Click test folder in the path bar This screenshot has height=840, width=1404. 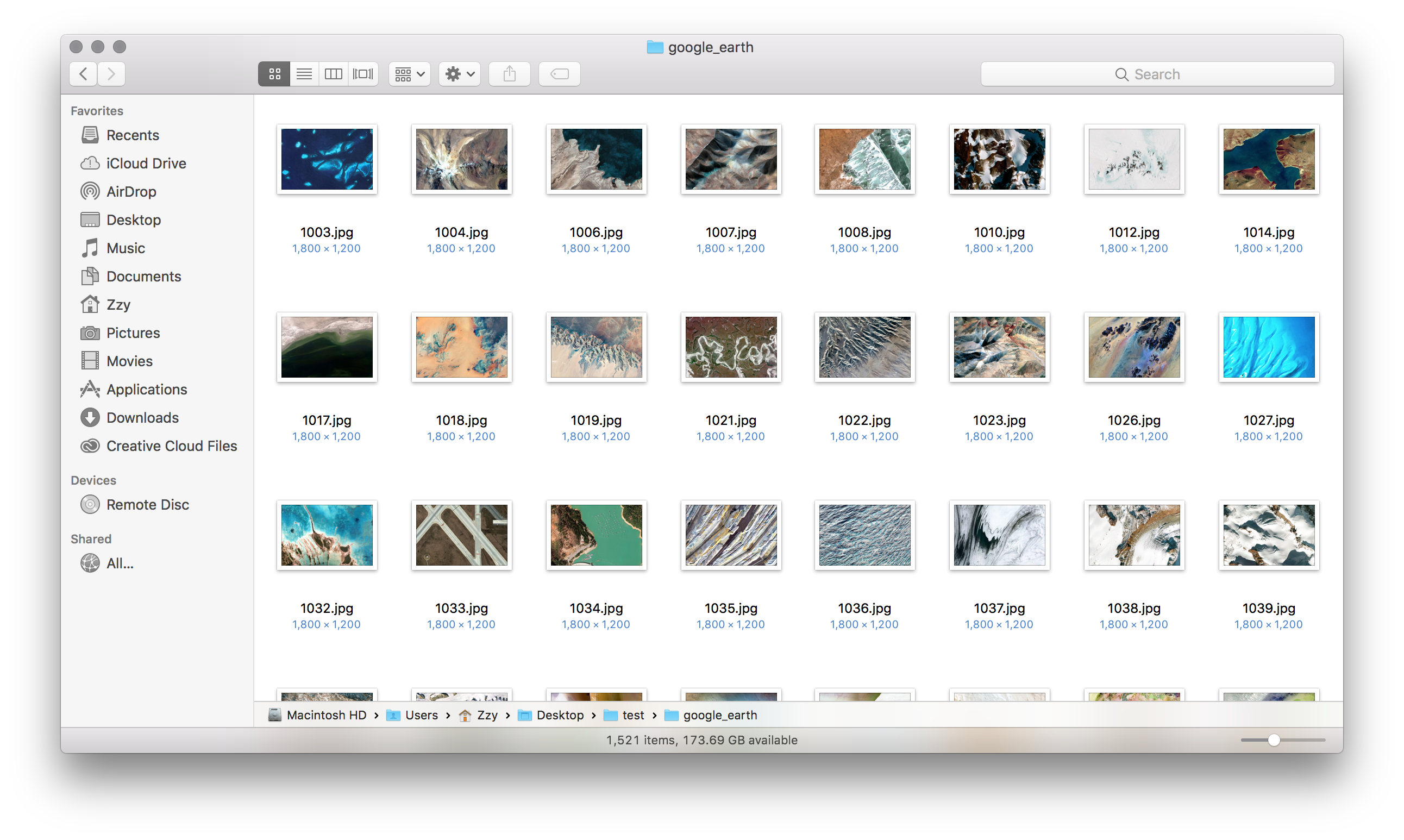click(624, 716)
